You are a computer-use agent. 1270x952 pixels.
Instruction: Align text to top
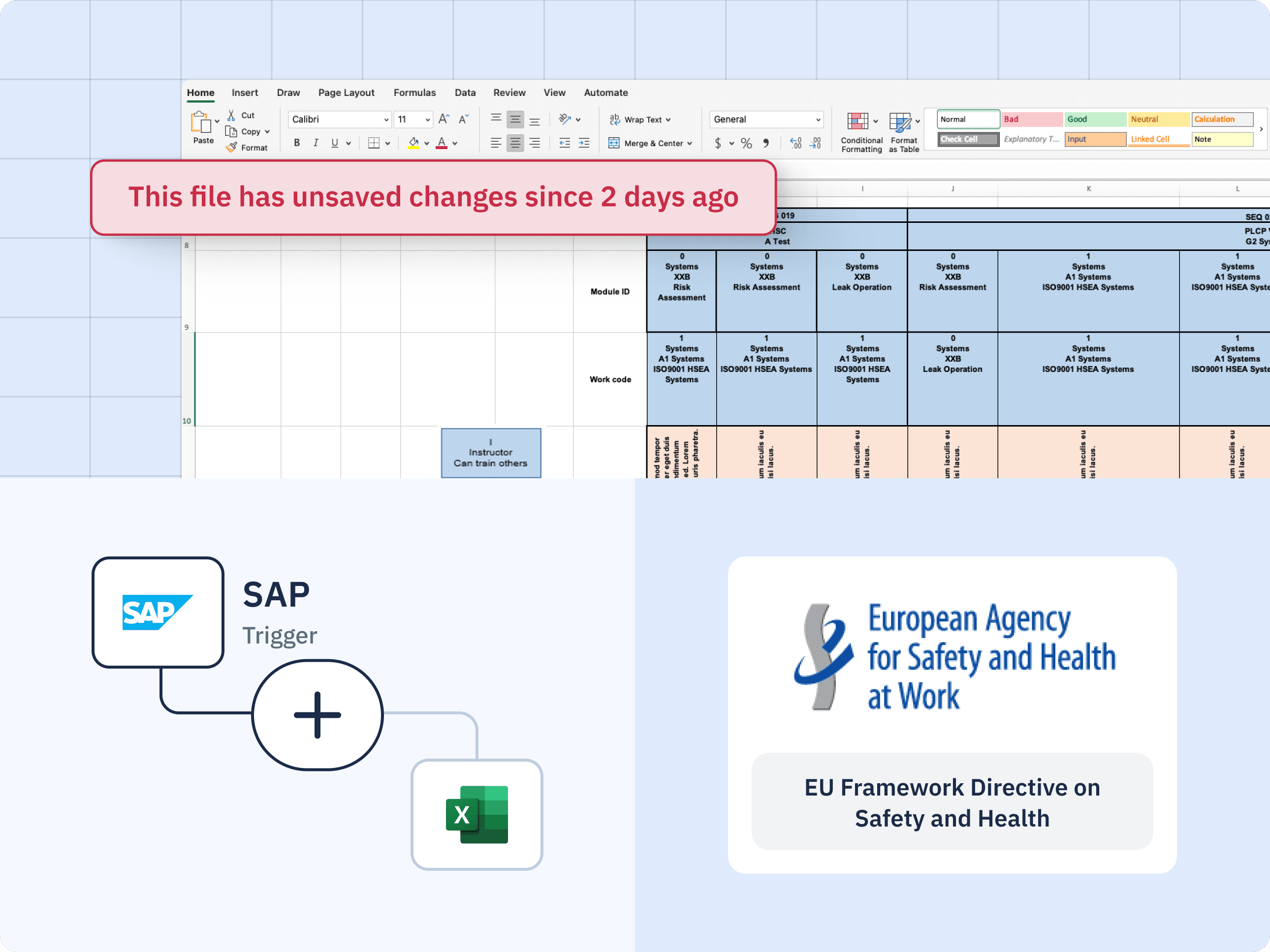click(496, 119)
